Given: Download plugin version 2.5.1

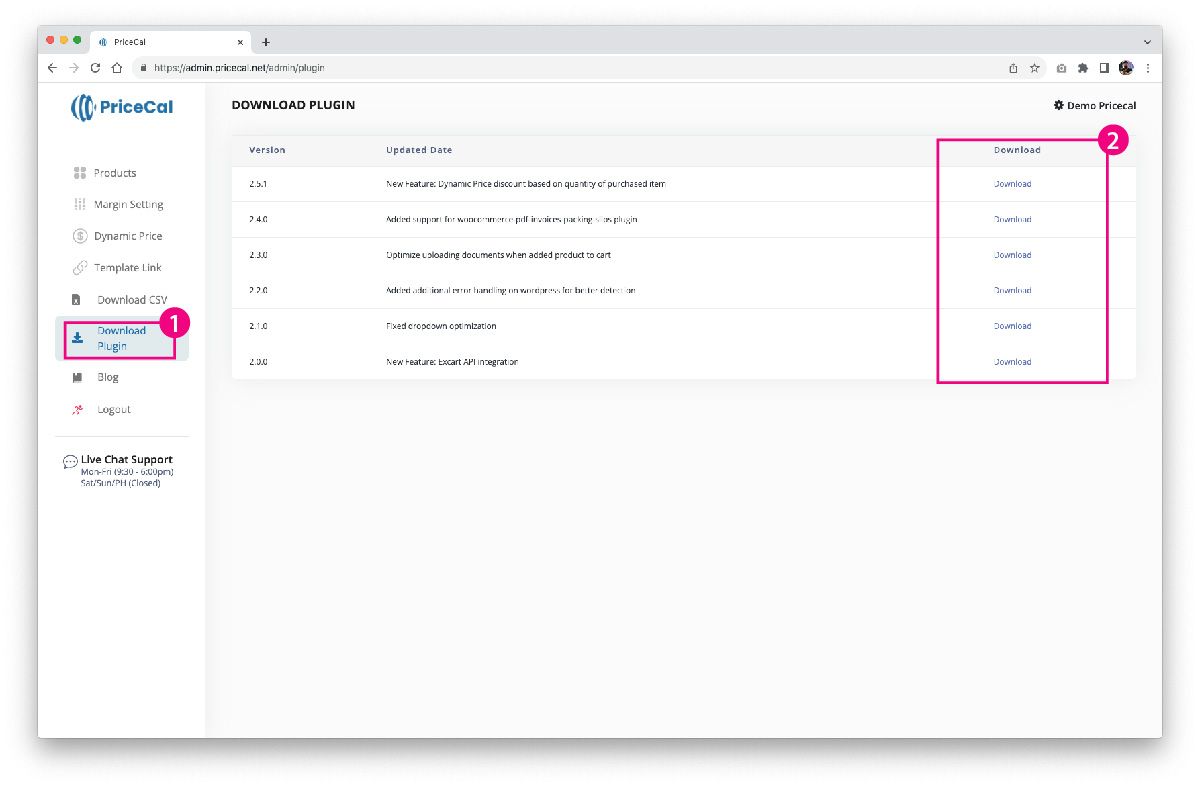Looking at the screenshot, I should [1012, 184].
